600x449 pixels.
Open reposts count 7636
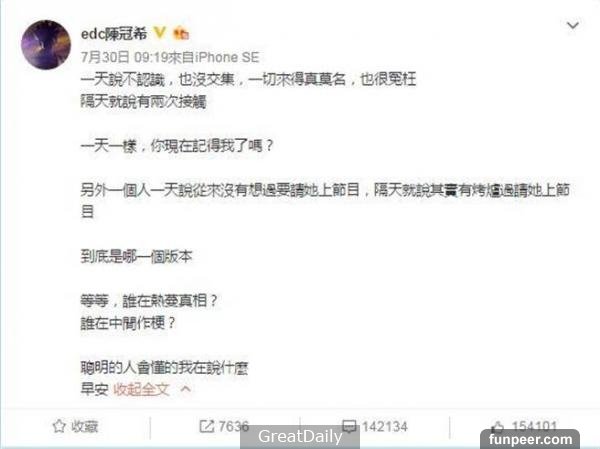(233, 426)
